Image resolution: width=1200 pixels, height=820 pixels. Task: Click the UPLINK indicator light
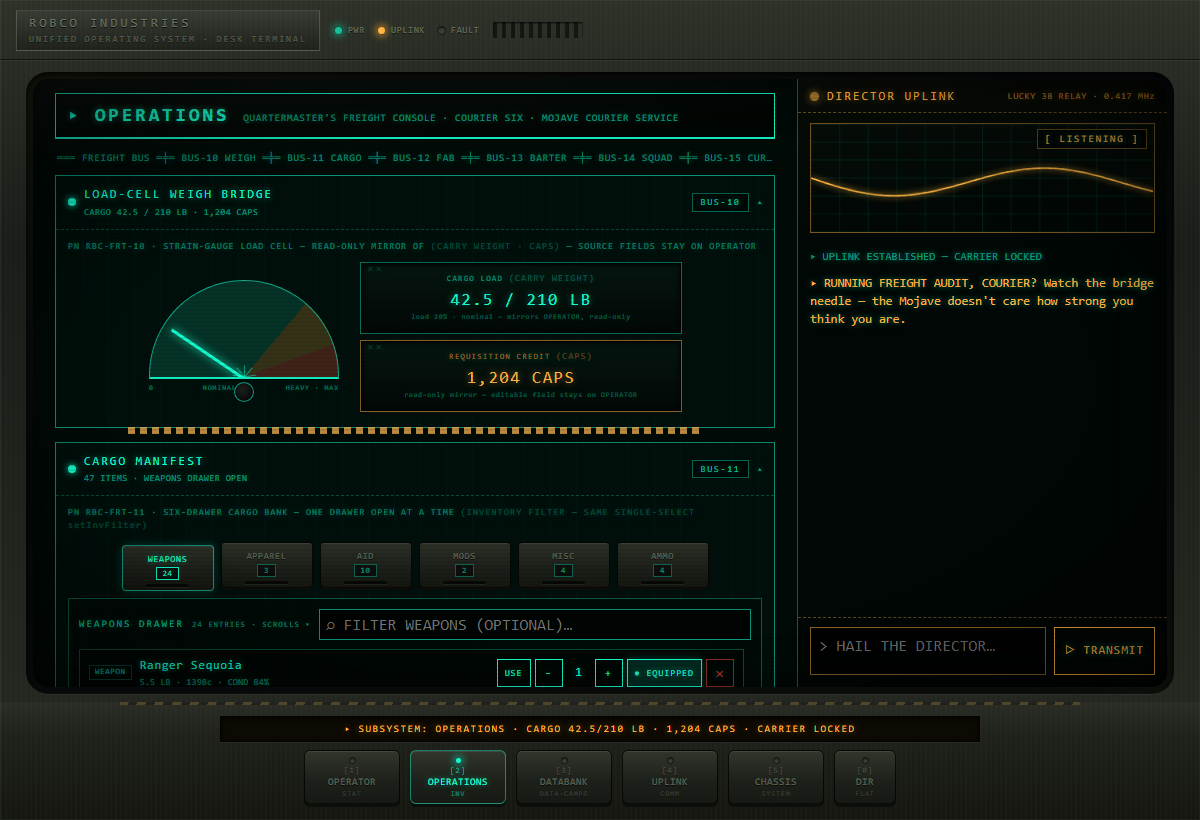[381, 31]
